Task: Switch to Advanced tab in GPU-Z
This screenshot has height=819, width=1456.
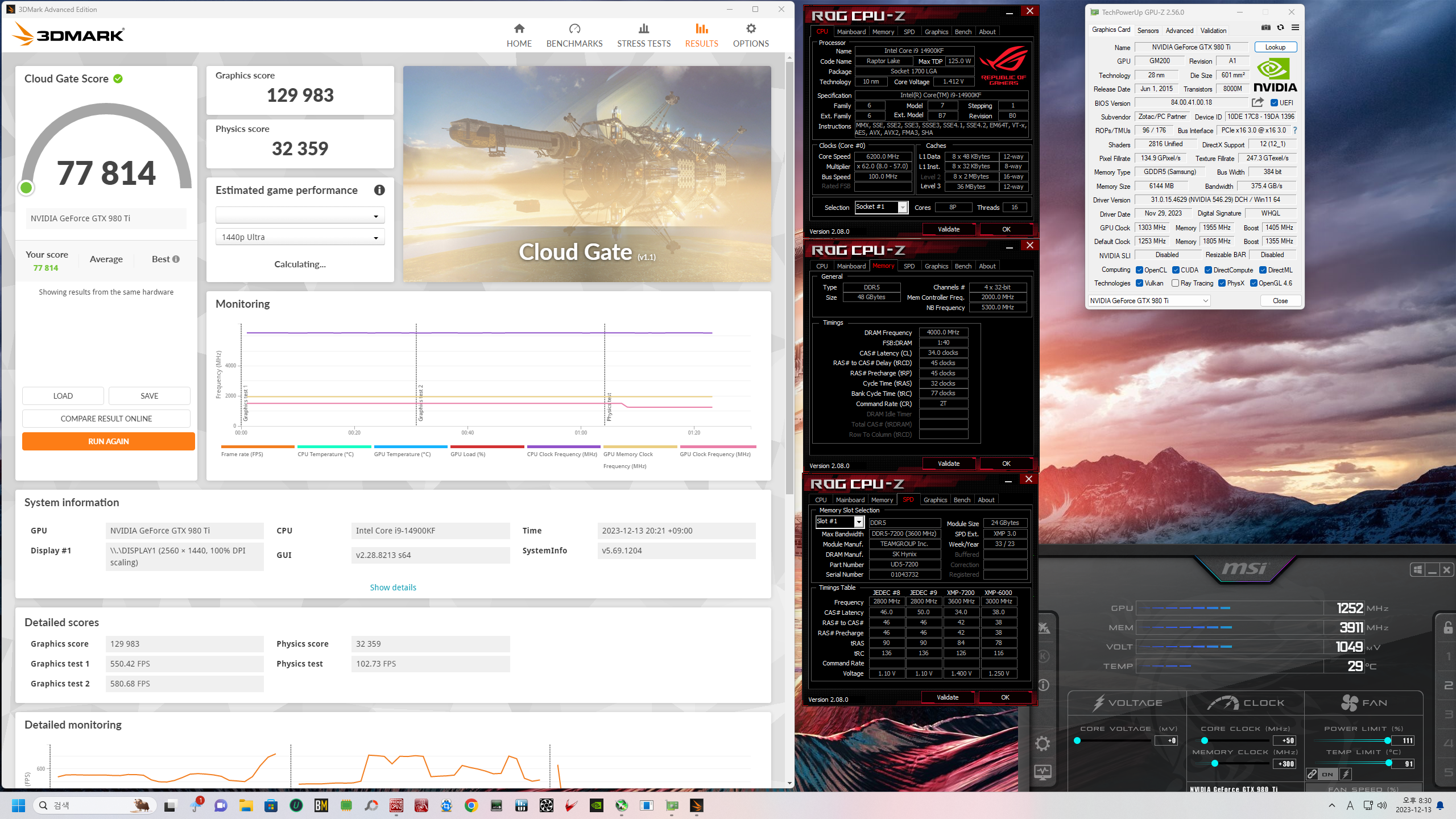Action: coord(1179,31)
